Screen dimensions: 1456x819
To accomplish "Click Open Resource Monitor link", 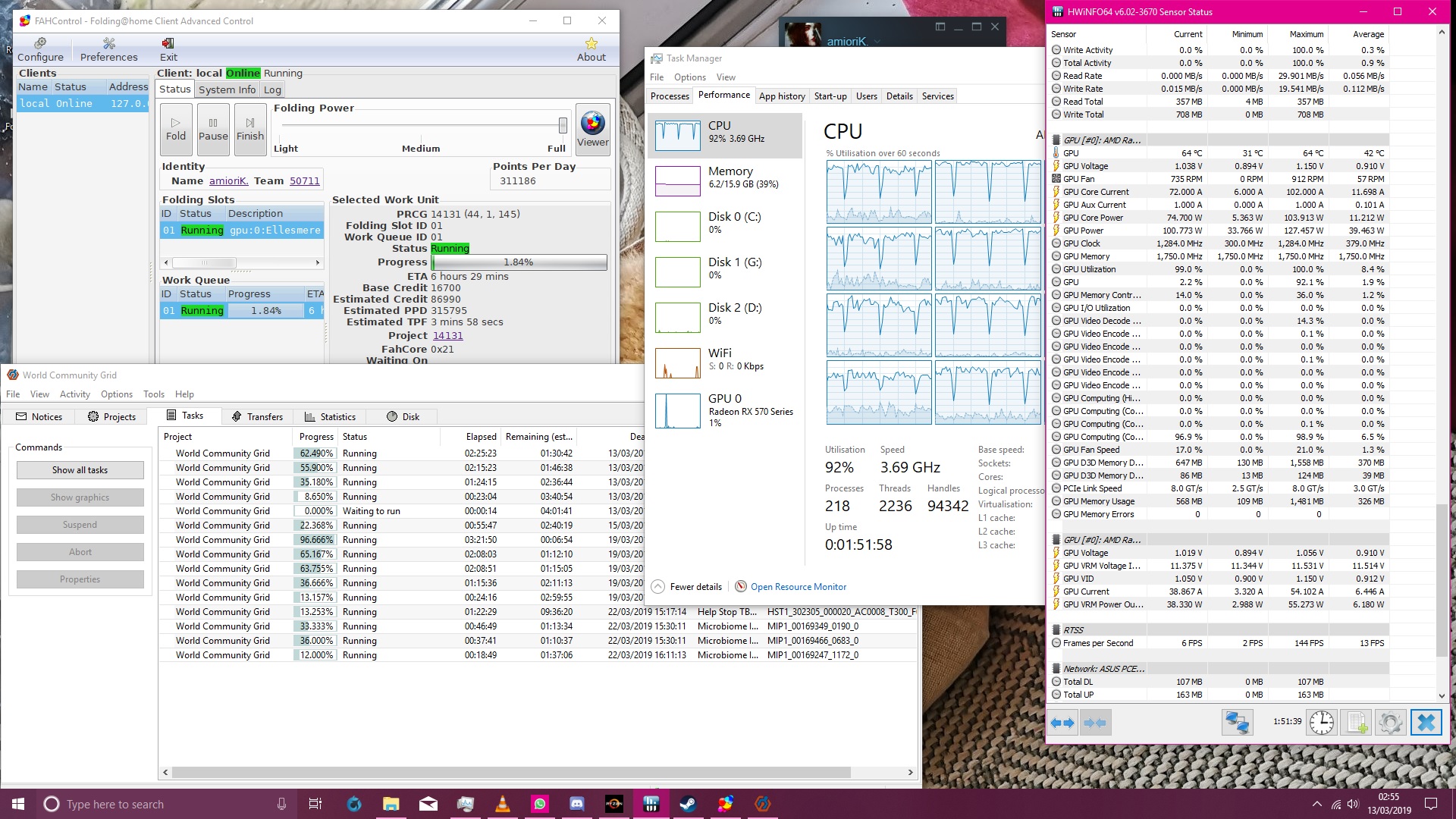I will pyautogui.click(x=799, y=587).
